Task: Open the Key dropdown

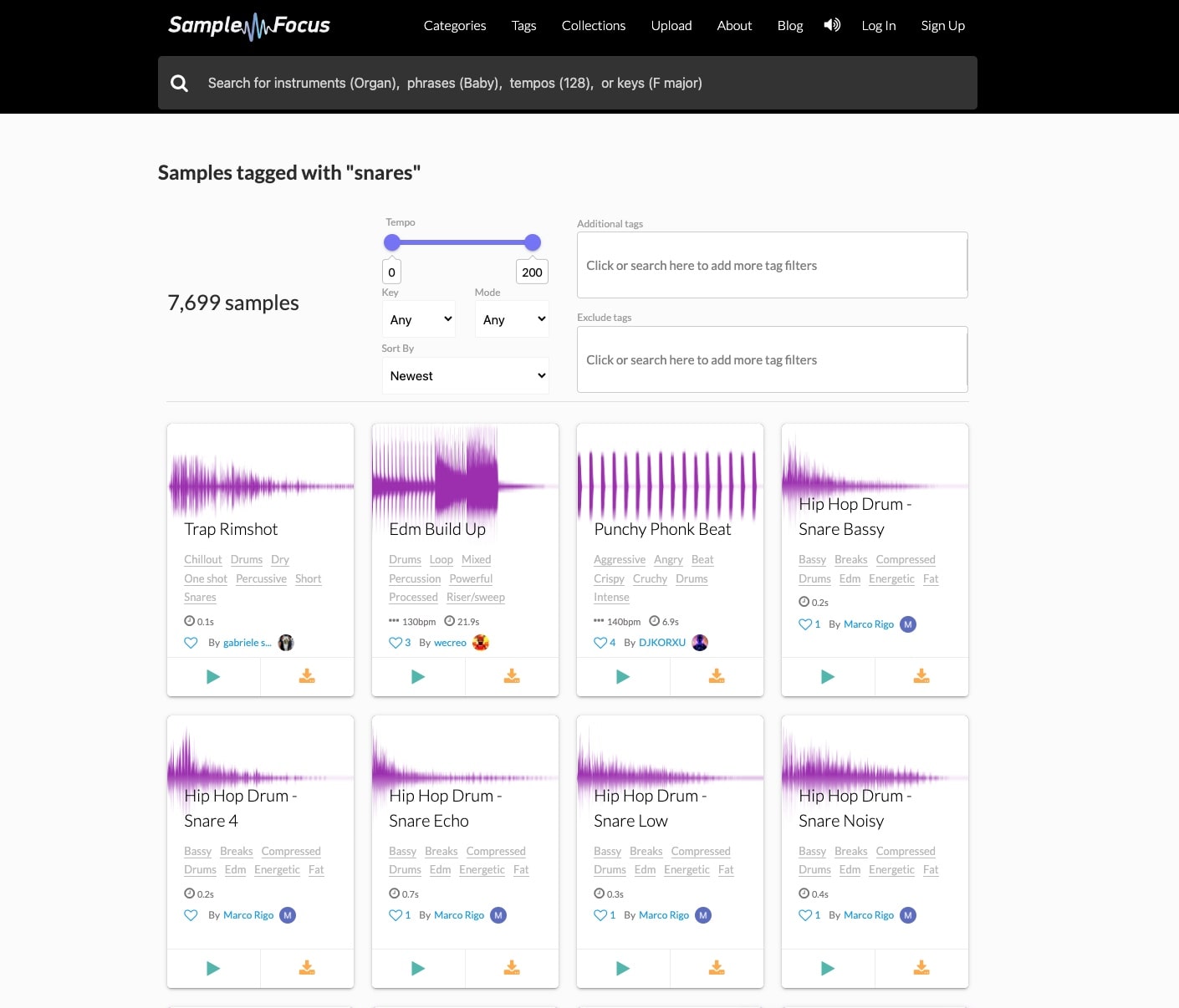Action: 418,319
